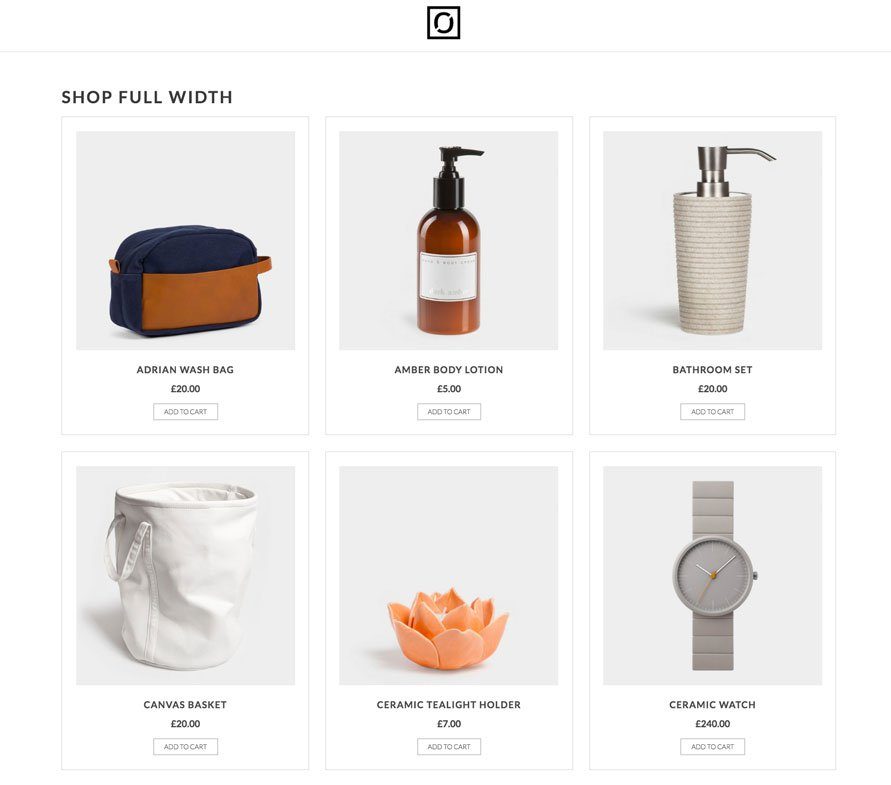
Task: Click the £240.00 price of Ceramic Watch
Action: pos(713,724)
